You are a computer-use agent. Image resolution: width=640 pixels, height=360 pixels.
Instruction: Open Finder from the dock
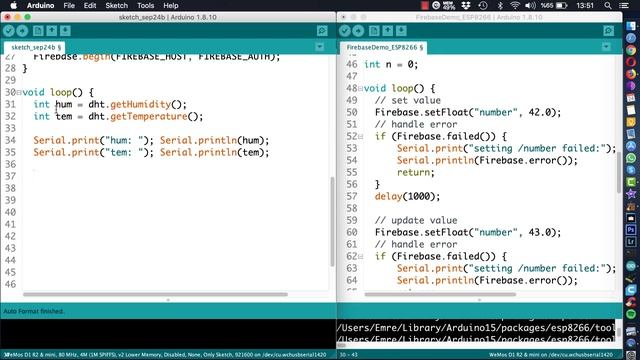631,26
